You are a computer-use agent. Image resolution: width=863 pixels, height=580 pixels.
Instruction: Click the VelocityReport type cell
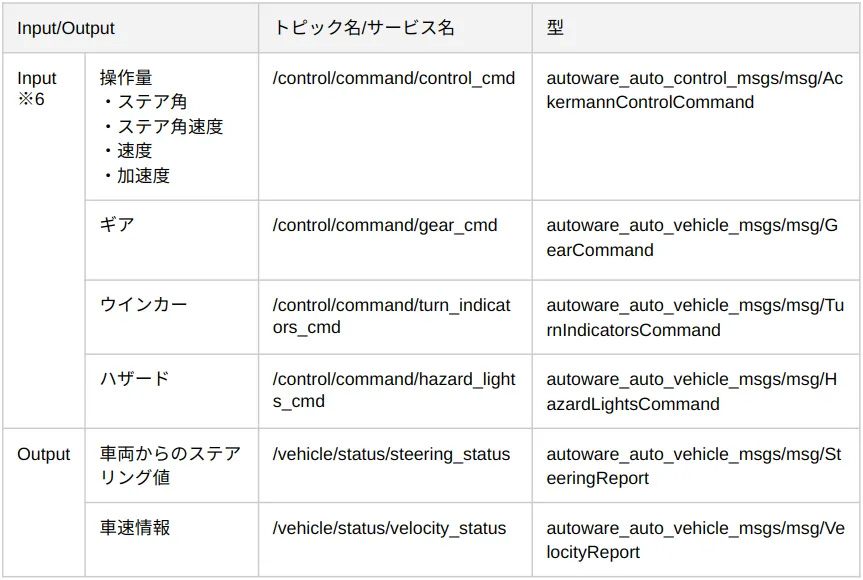(696, 539)
